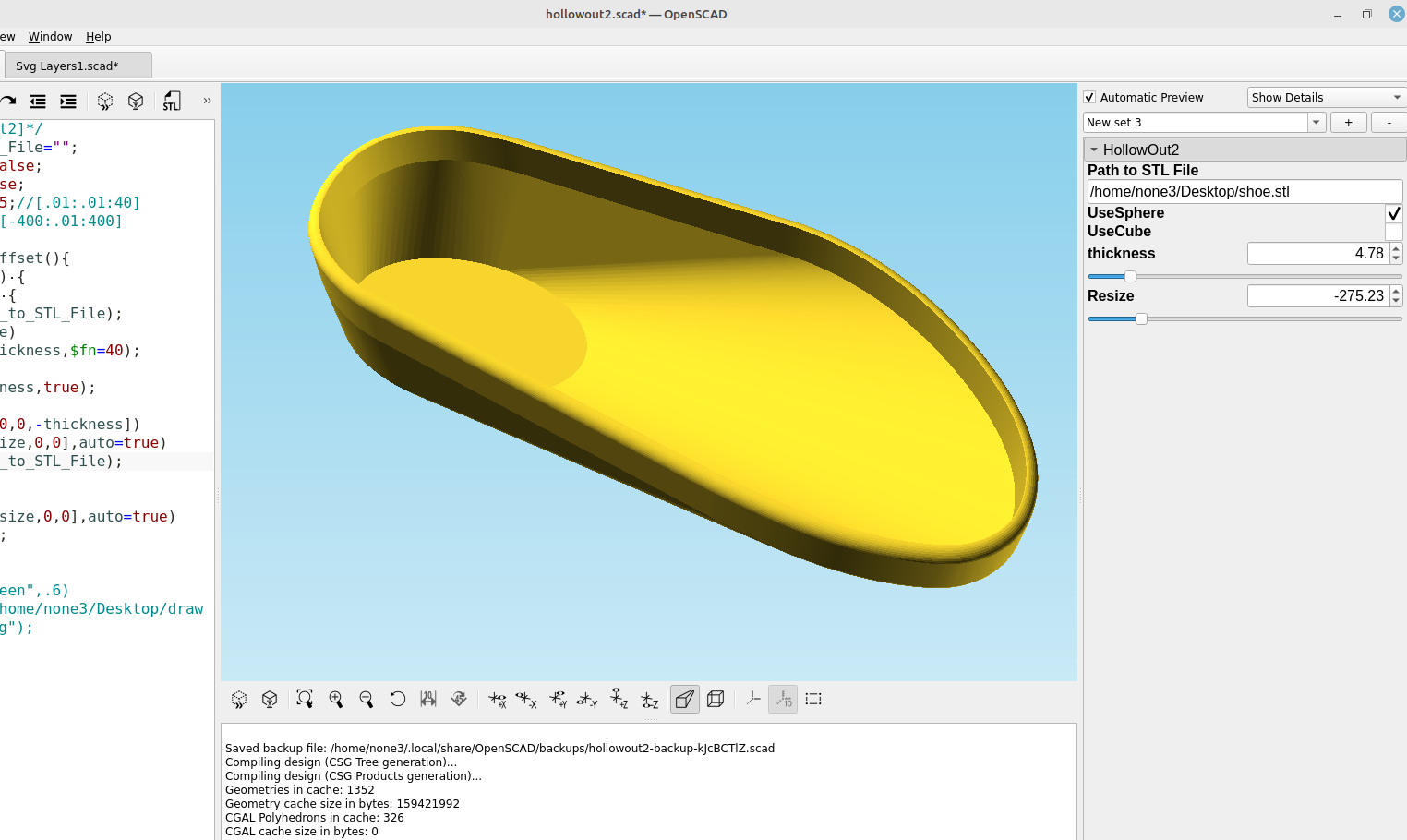Viewport: 1407px width, 840px height.
Task: Toggle Show Axes icon
Action: point(753,699)
